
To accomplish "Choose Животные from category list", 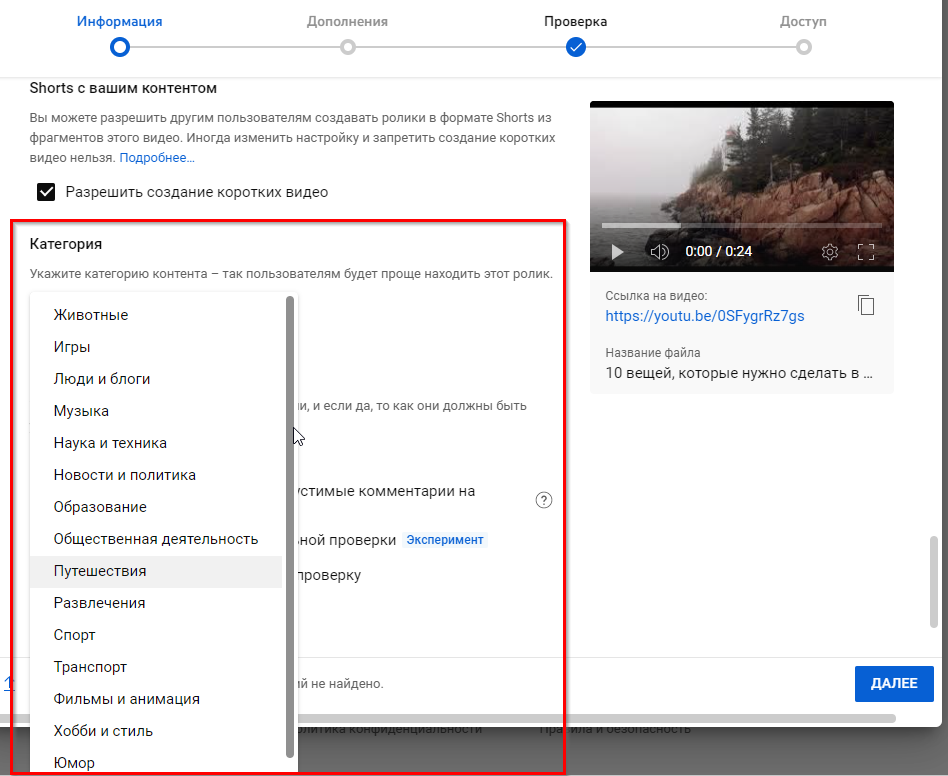I will (x=91, y=315).
